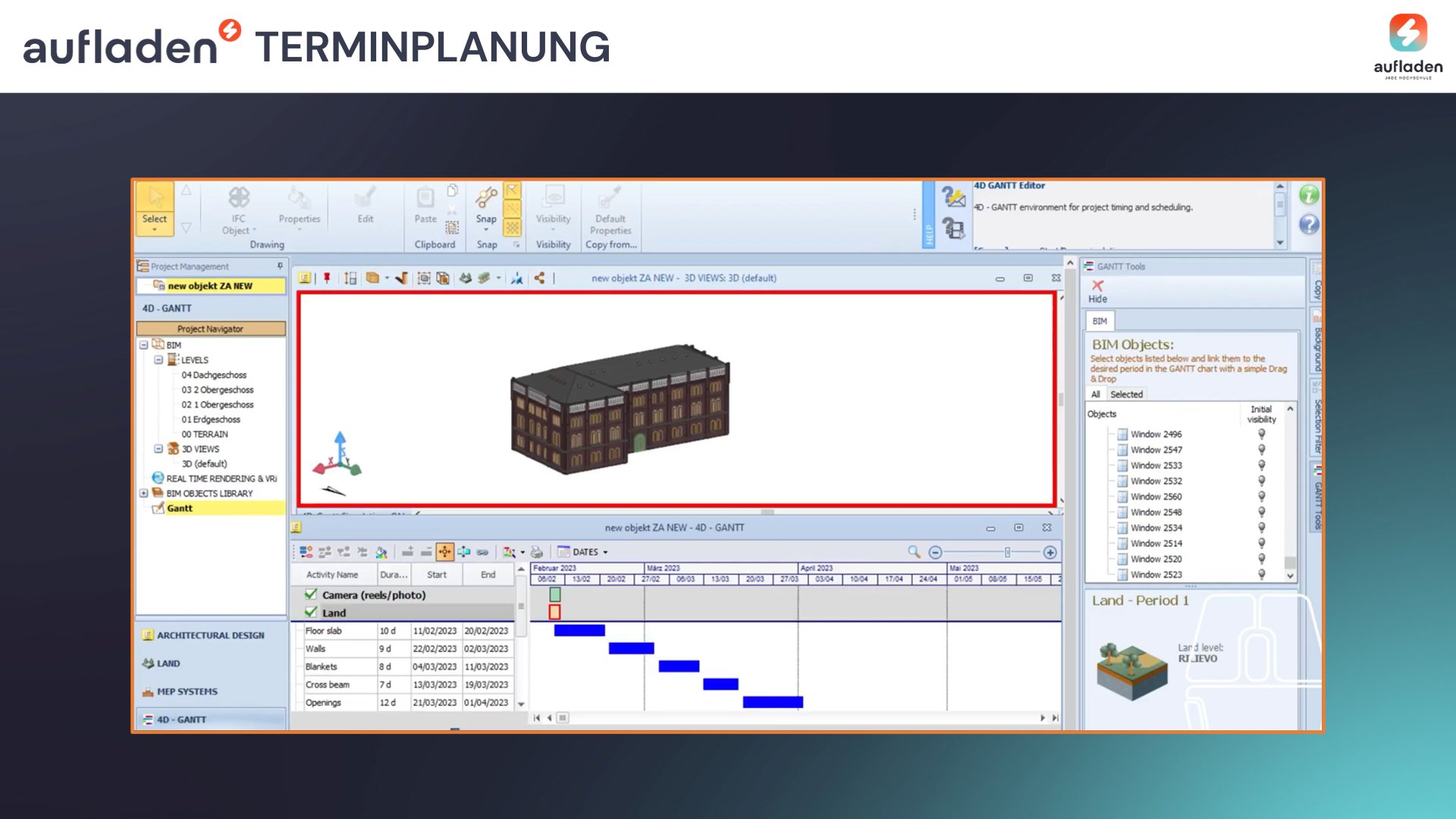The height and width of the screenshot is (819, 1456).
Task: Toggle visibility bulb for Window 2534
Action: coord(1262,528)
